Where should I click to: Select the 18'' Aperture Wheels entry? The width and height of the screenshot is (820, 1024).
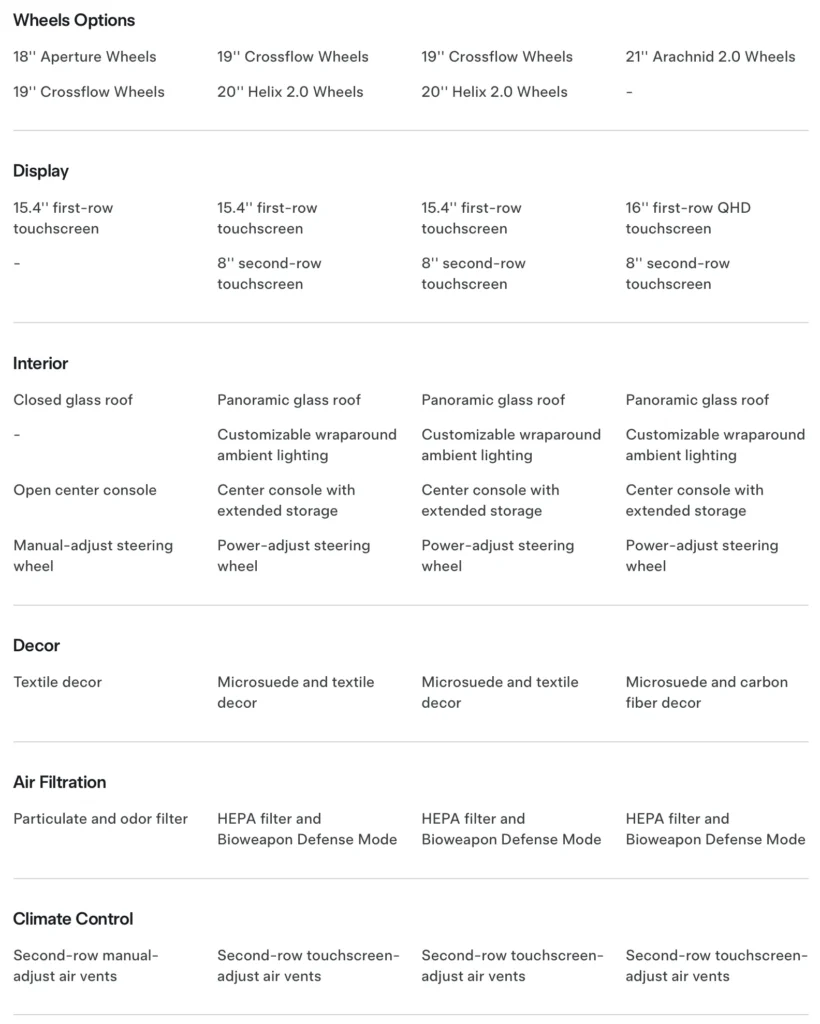tap(85, 57)
